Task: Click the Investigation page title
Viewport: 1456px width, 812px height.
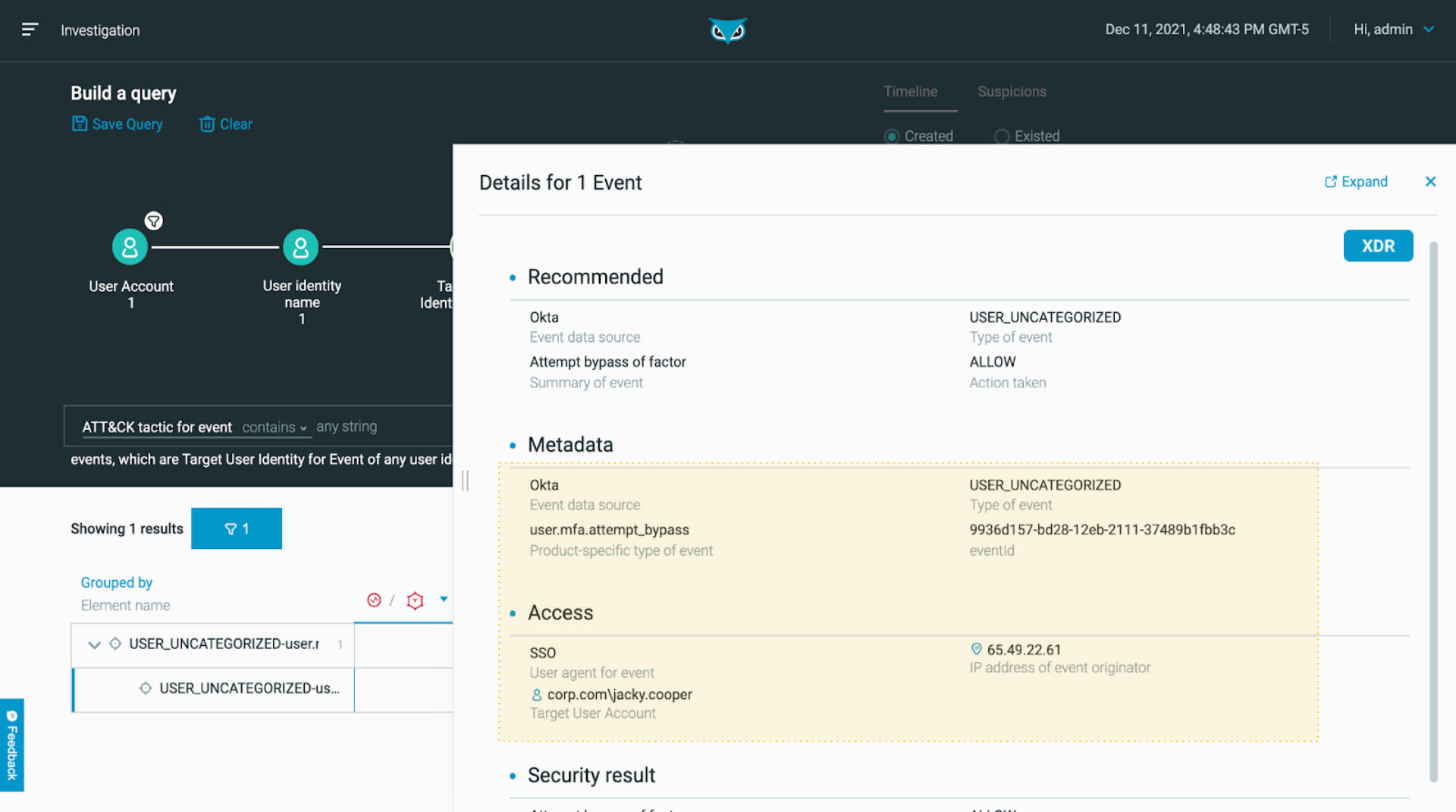Action: pyautogui.click(x=100, y=30)
